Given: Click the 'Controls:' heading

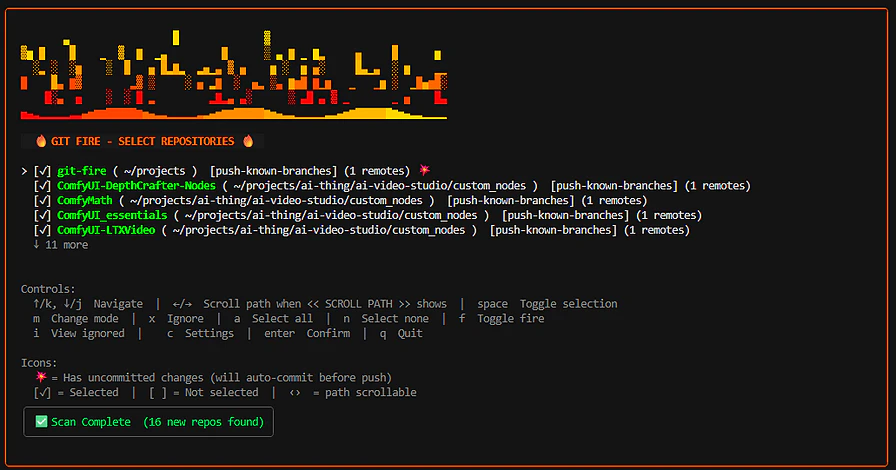Looking at the screenshot, I should (48, 289).
